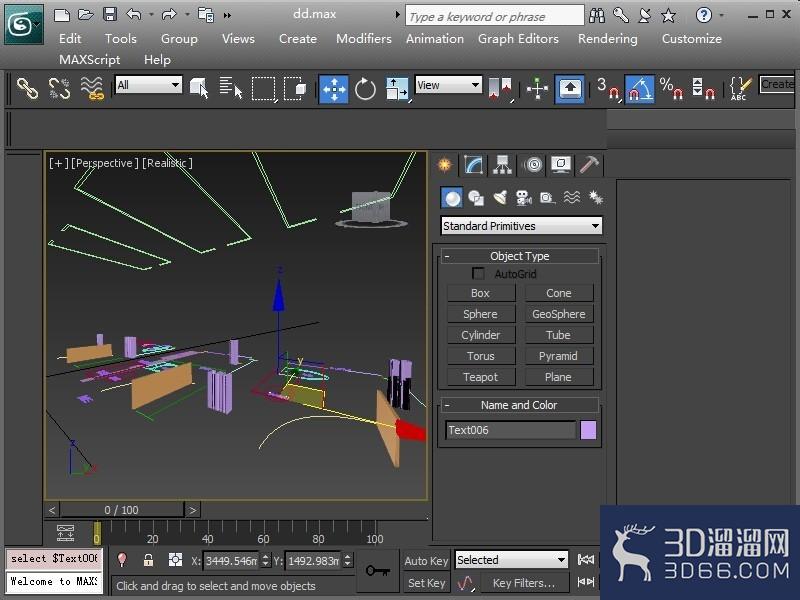Screen dimensions: 800x600
Task: Toggle Keyboard Shortcut Override
Action: click(x=570, y=89)
